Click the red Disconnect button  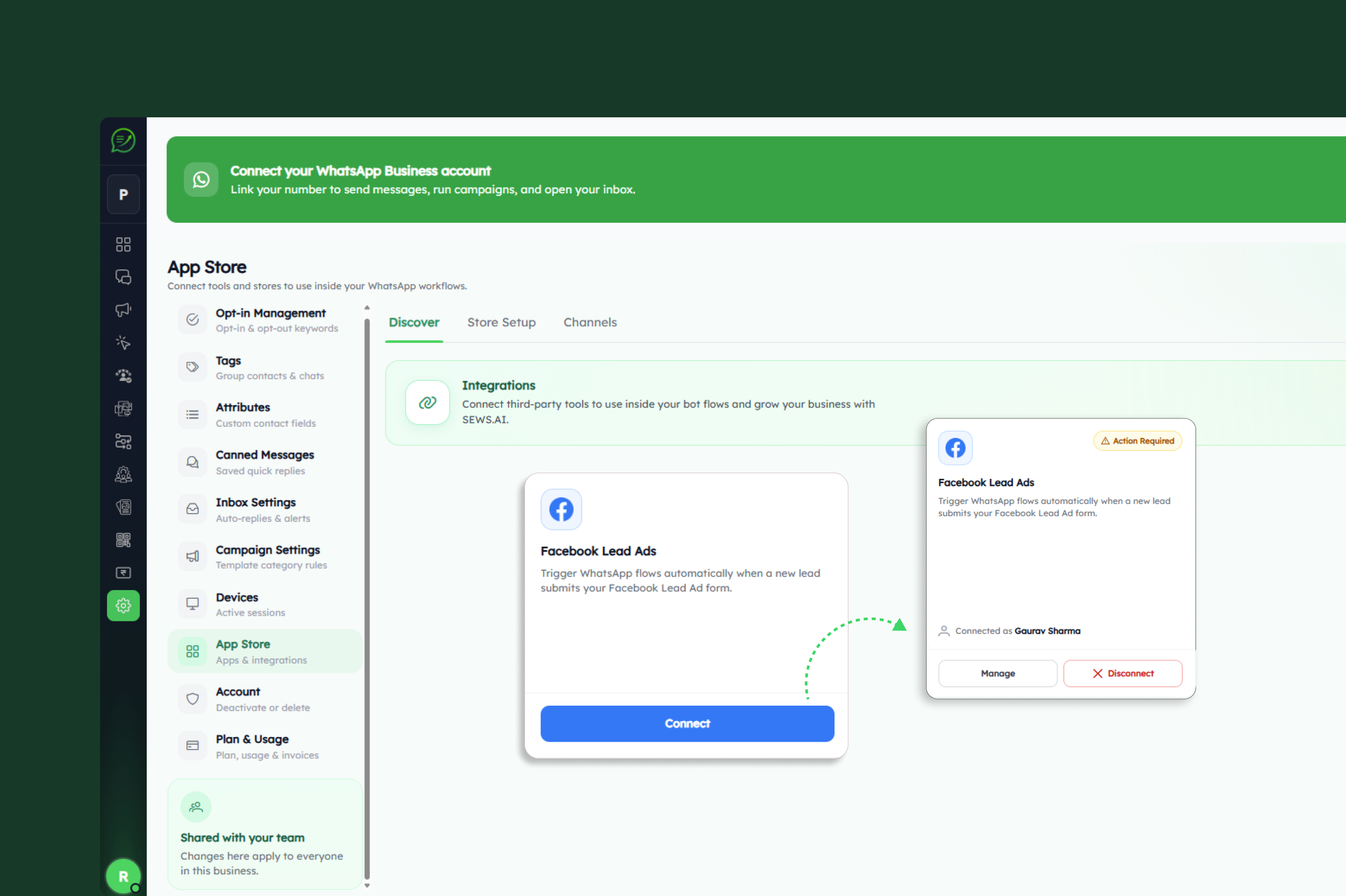click(x=1123, y=673)
